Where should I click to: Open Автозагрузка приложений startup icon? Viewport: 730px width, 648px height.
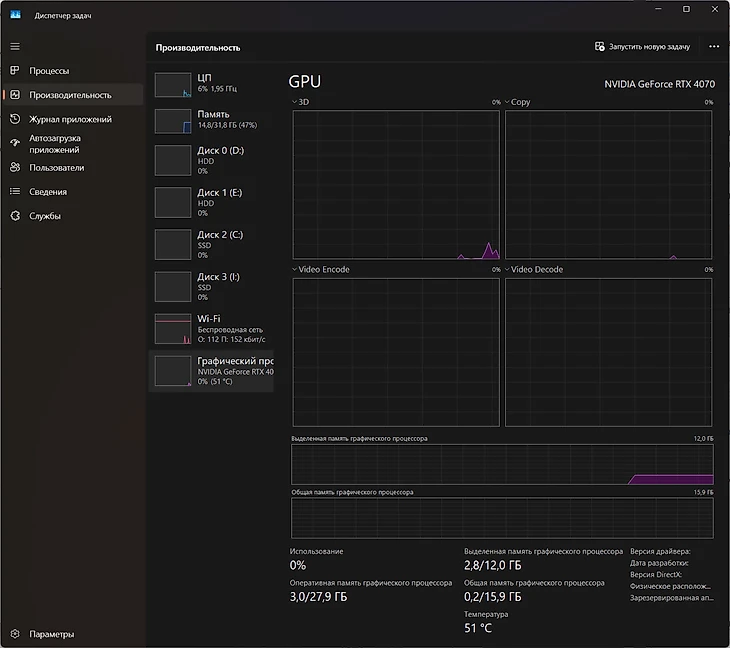point(15,143)
